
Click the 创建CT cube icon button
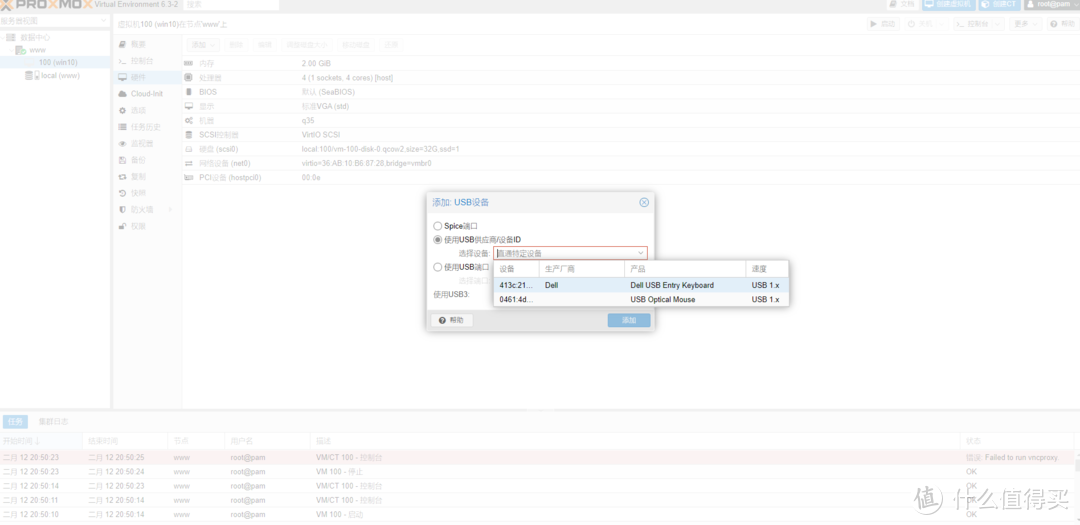[x=986, y=5]
